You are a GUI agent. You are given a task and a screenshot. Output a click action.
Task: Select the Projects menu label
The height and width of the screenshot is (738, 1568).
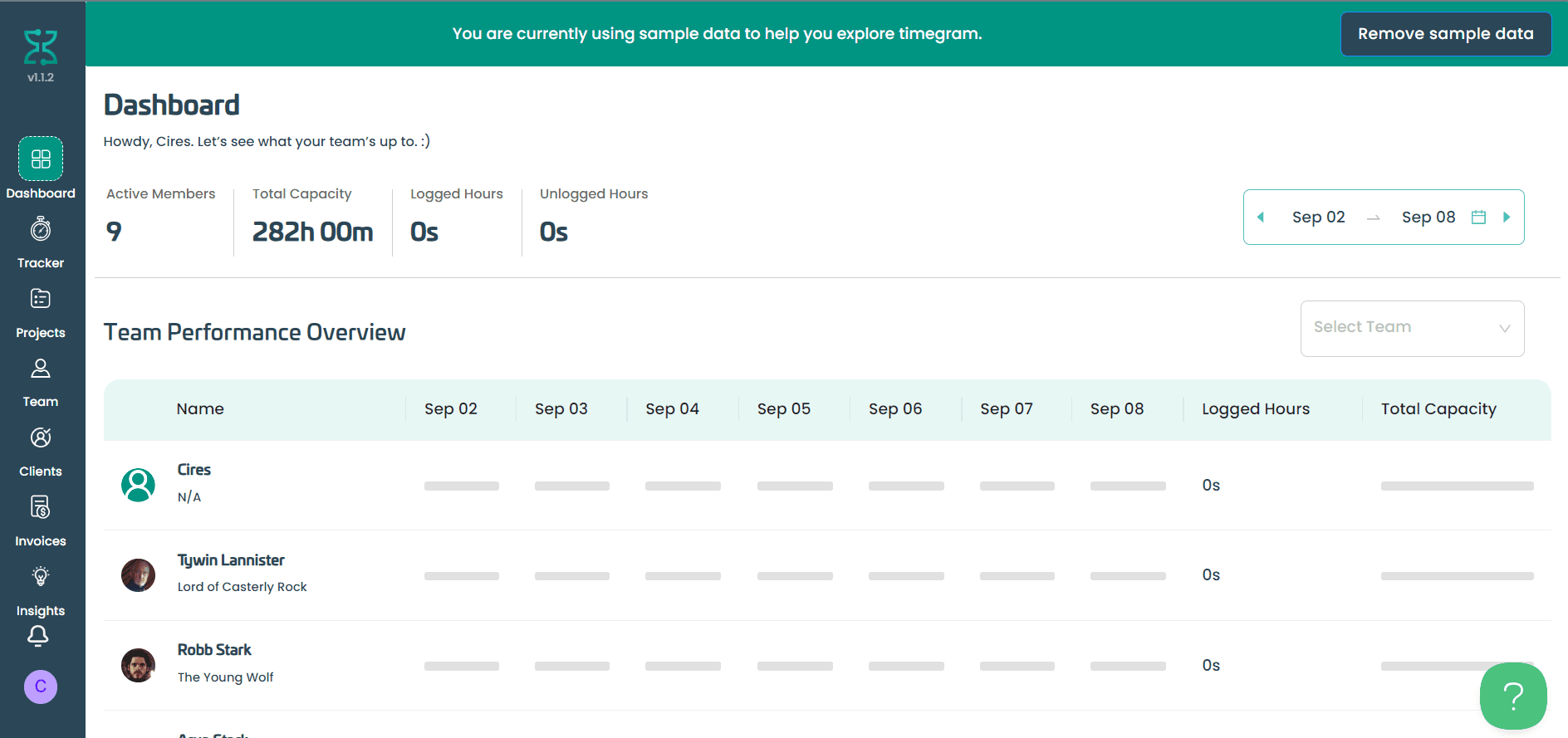click(x=41, y=333)
